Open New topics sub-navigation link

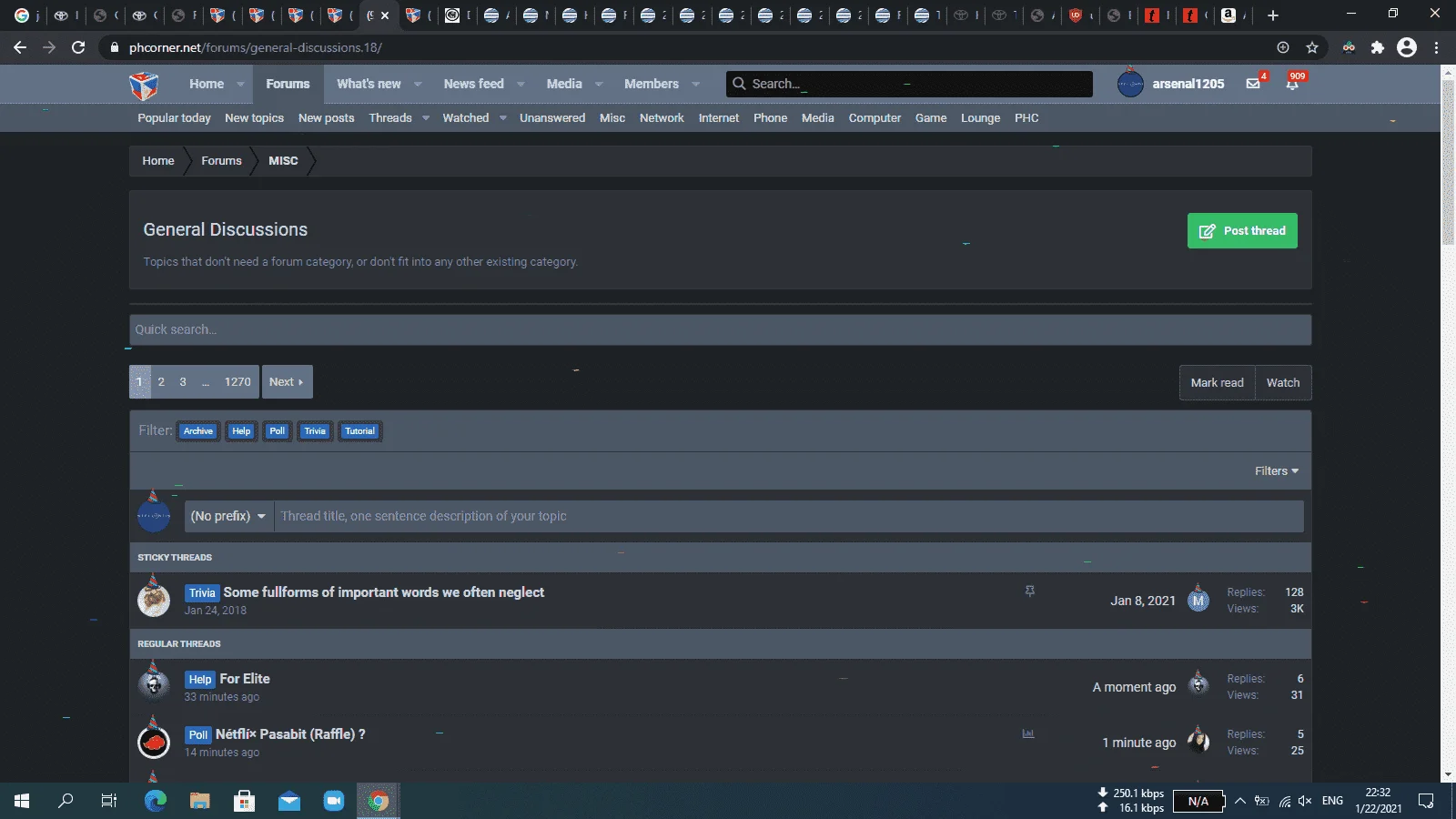[254, 118]
